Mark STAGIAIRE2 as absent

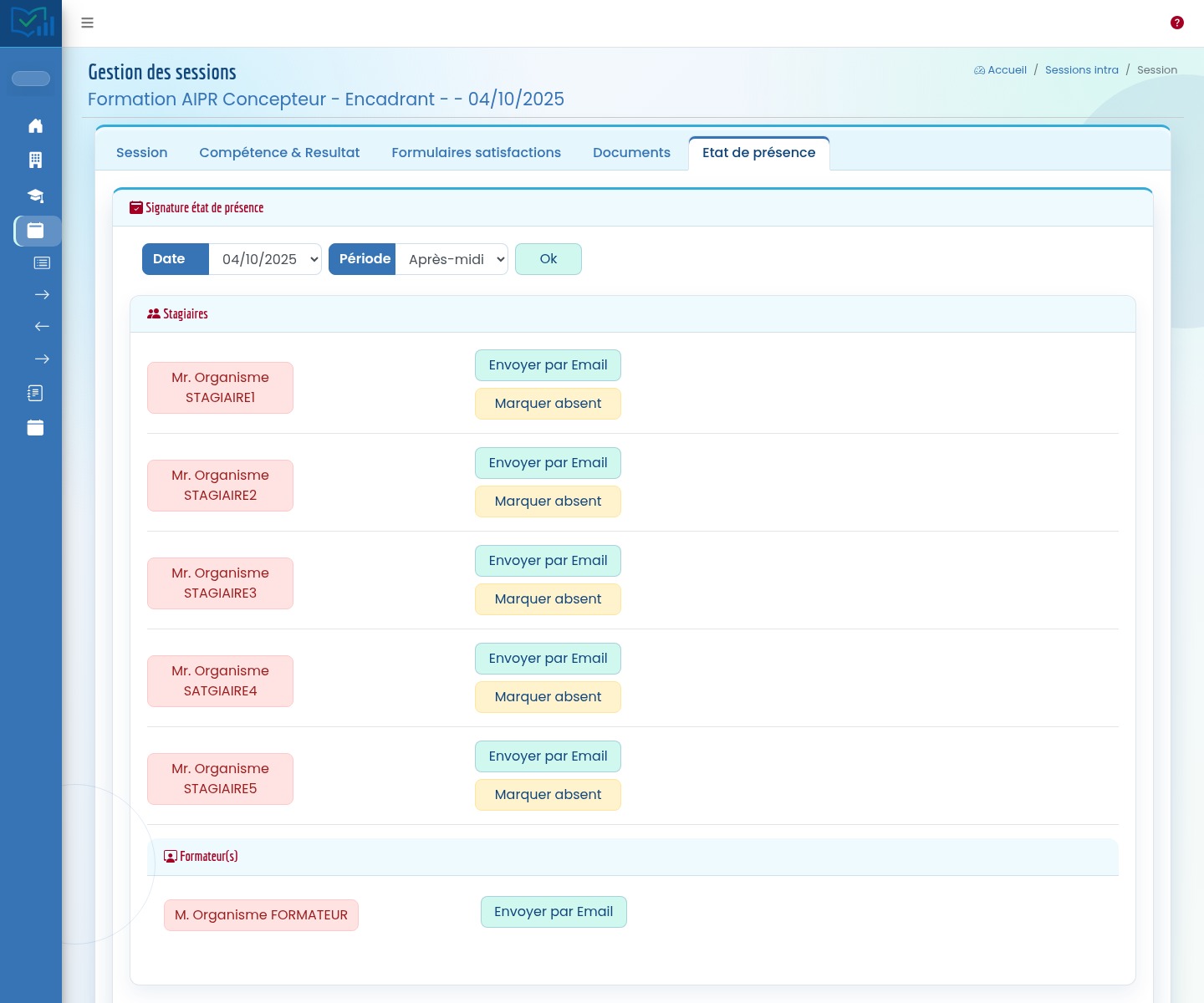(x=548, y=501)
